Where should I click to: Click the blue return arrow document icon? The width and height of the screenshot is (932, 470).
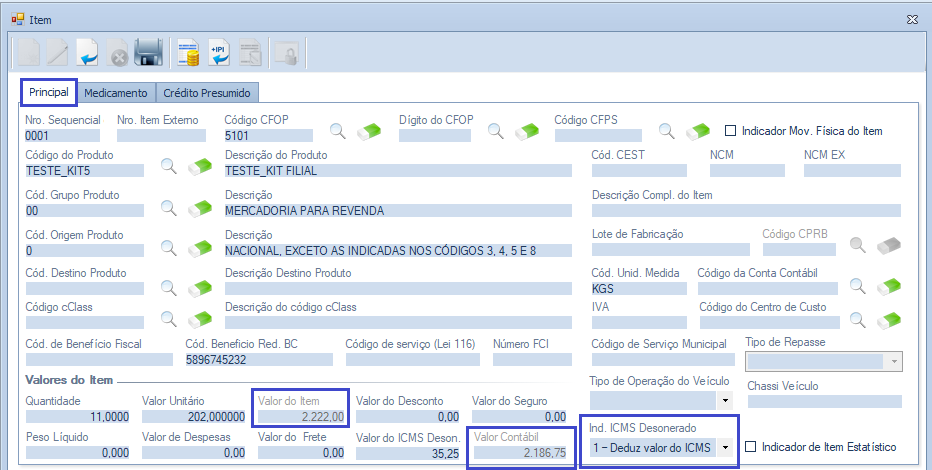(x=87, y=52)
